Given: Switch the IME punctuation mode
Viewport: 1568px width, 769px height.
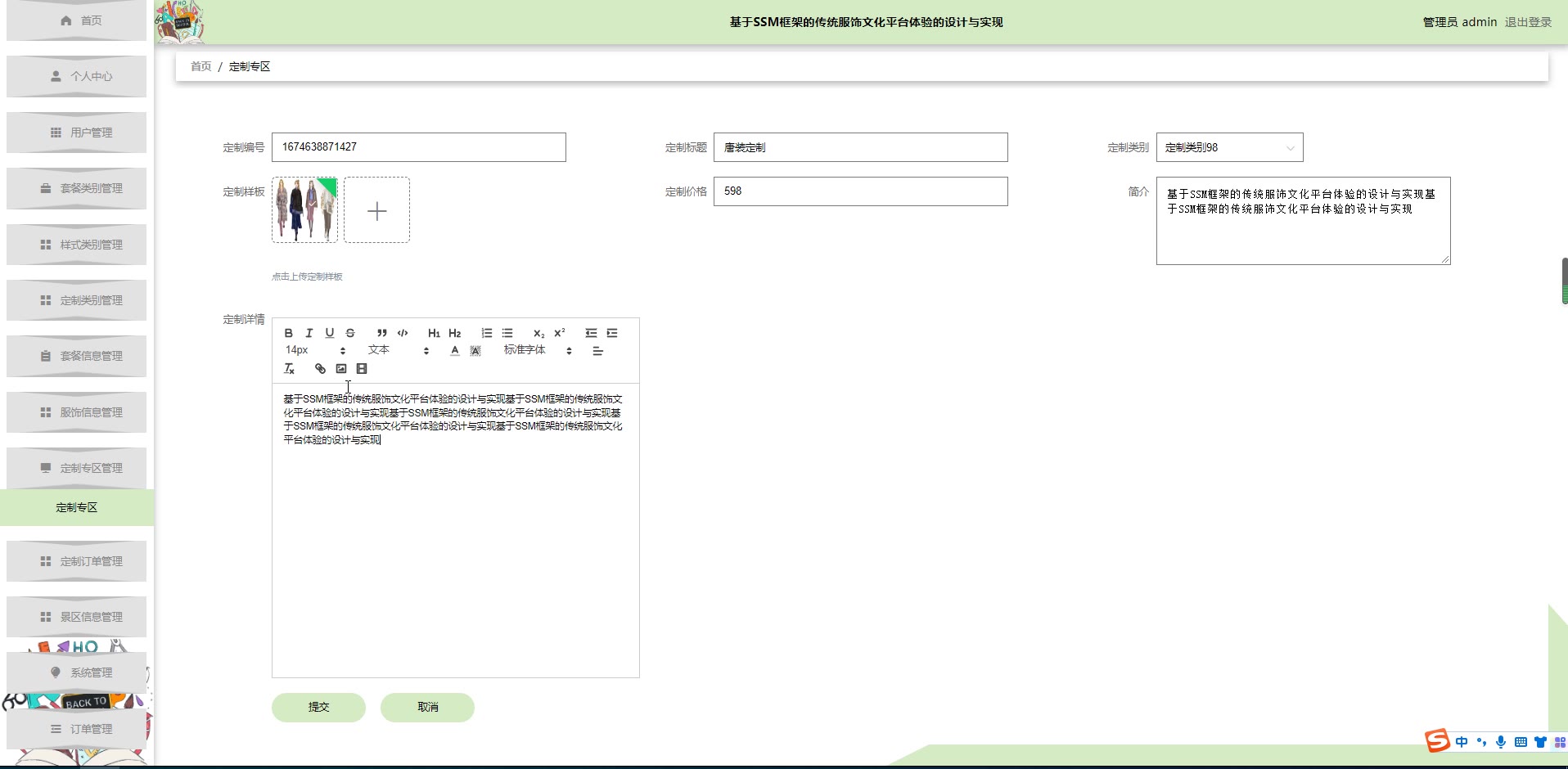Looking at the screenshot, I should (1481, 742).
